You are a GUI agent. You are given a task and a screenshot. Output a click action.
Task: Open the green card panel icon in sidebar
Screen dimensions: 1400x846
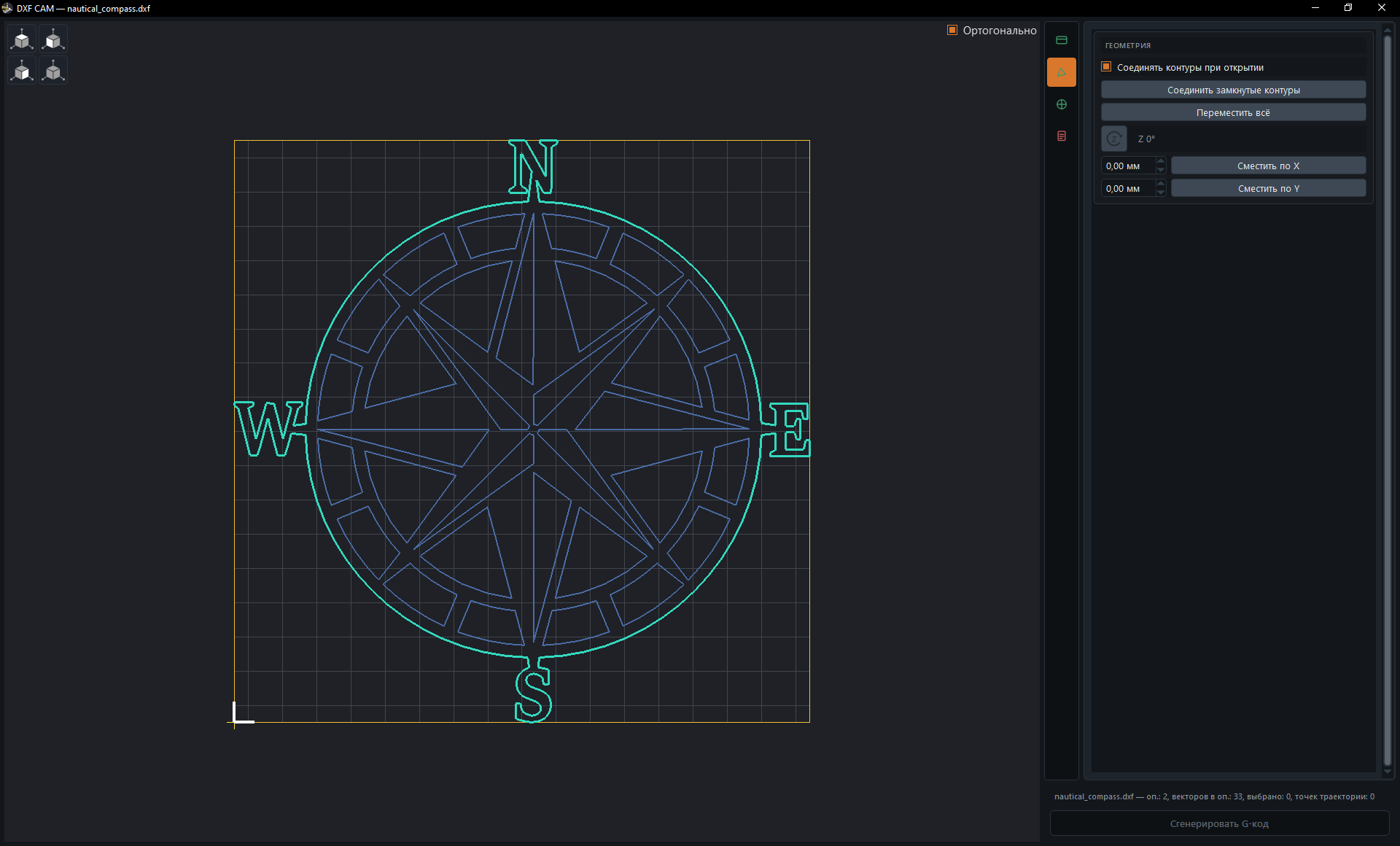(1062, 40)
